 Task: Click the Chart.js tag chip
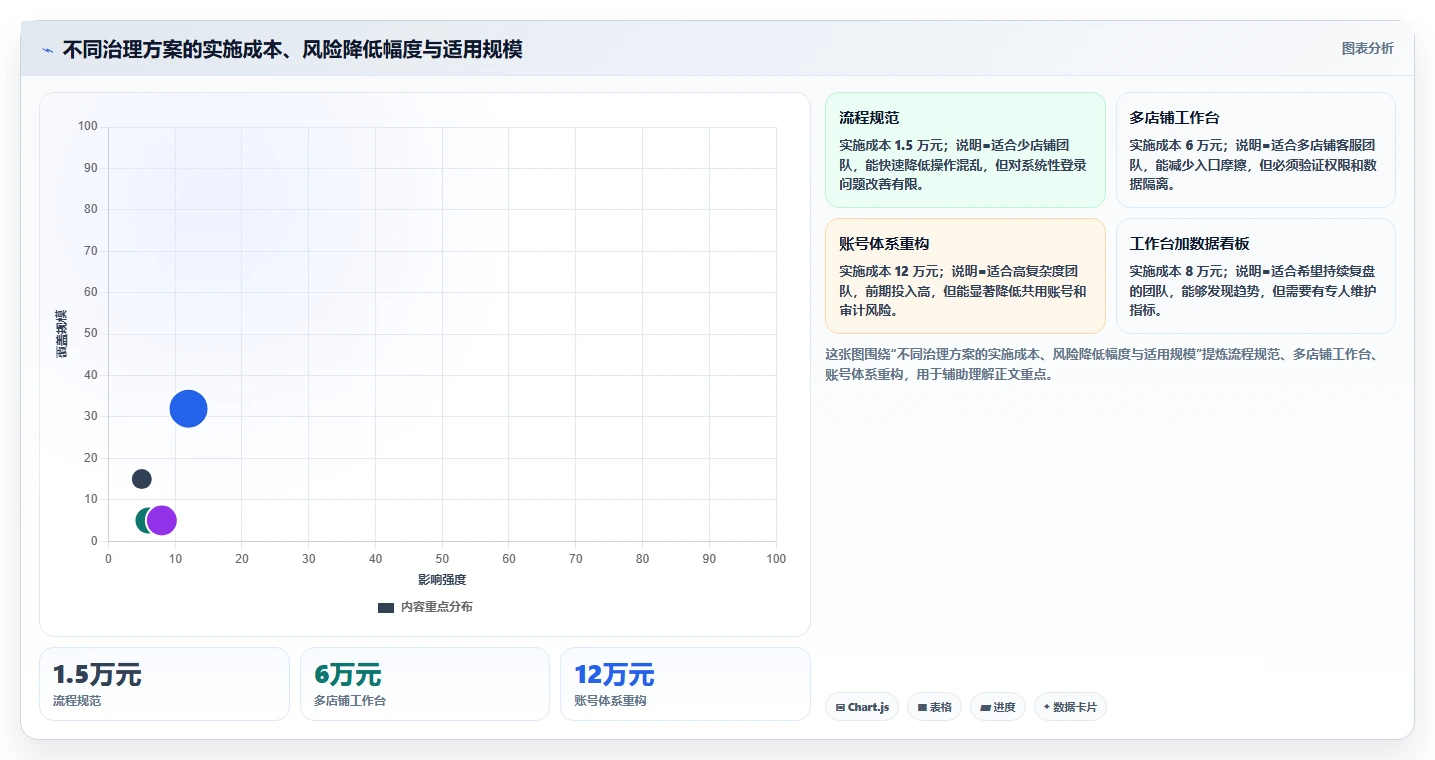tap(862, 707)
